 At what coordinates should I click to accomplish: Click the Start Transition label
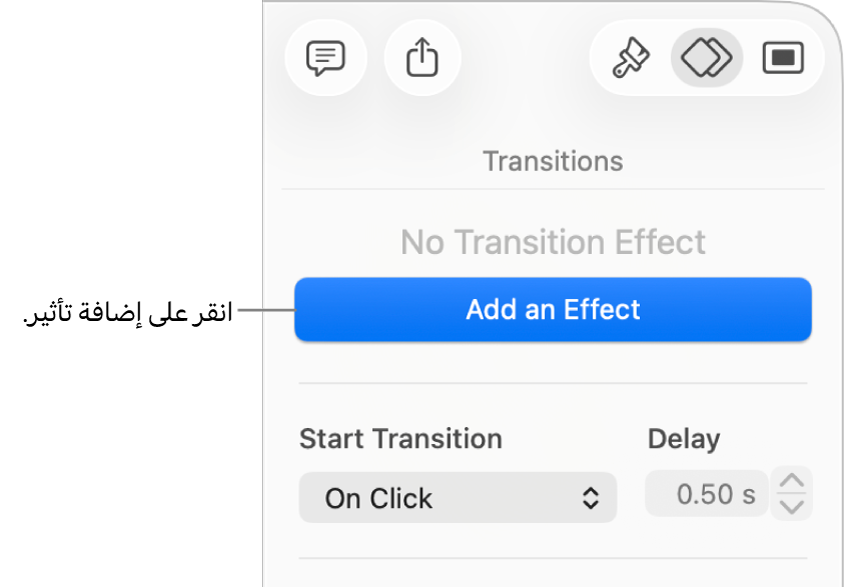coord(400,439)
